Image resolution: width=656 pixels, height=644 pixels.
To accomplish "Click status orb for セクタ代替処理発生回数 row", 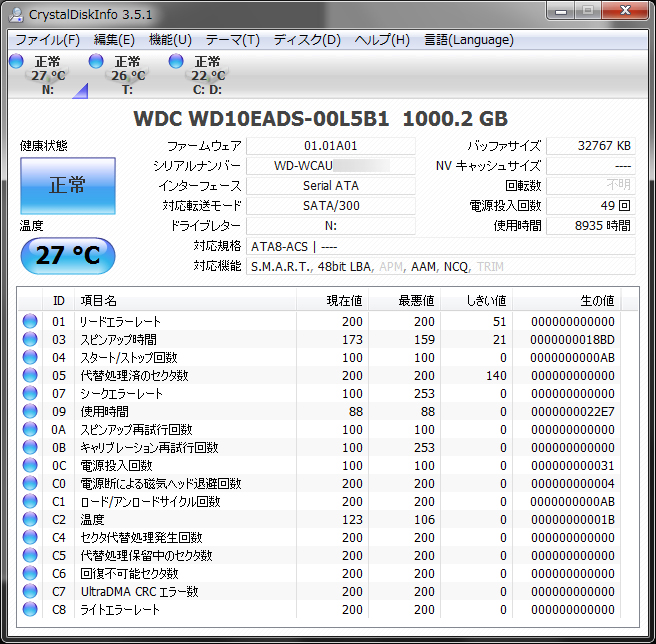I will [30, 537].
